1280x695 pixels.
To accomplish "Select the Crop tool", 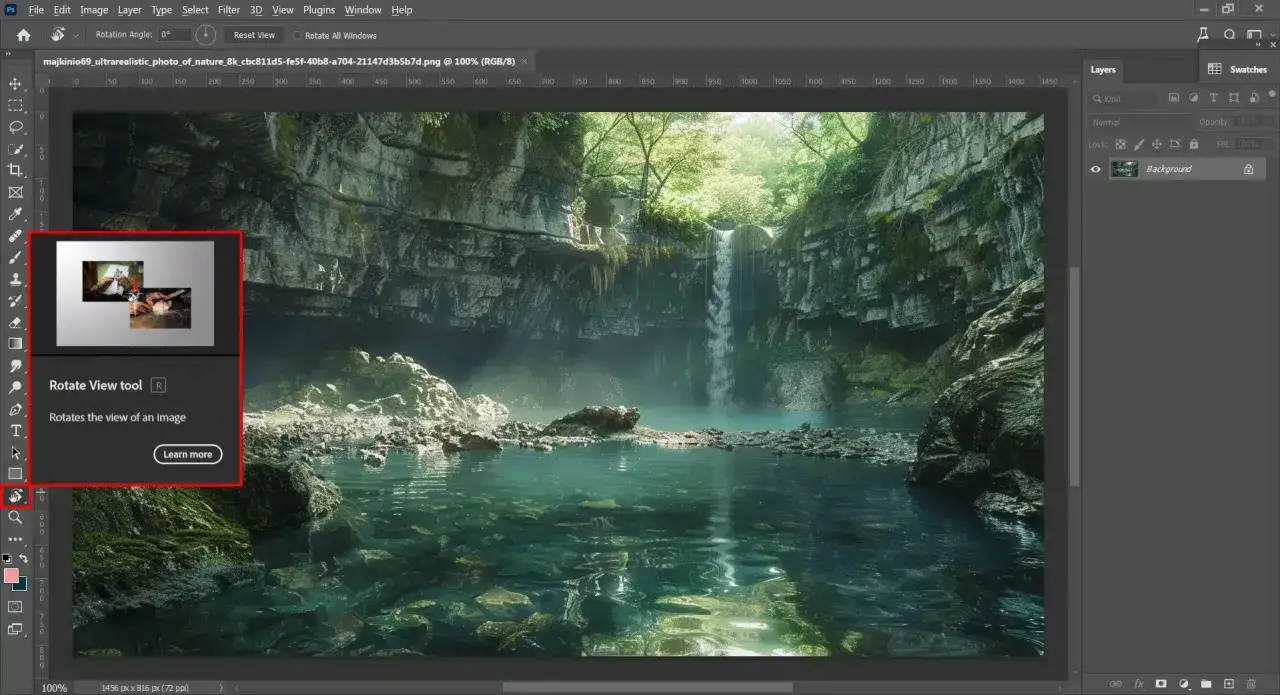I will click(15, 170).
